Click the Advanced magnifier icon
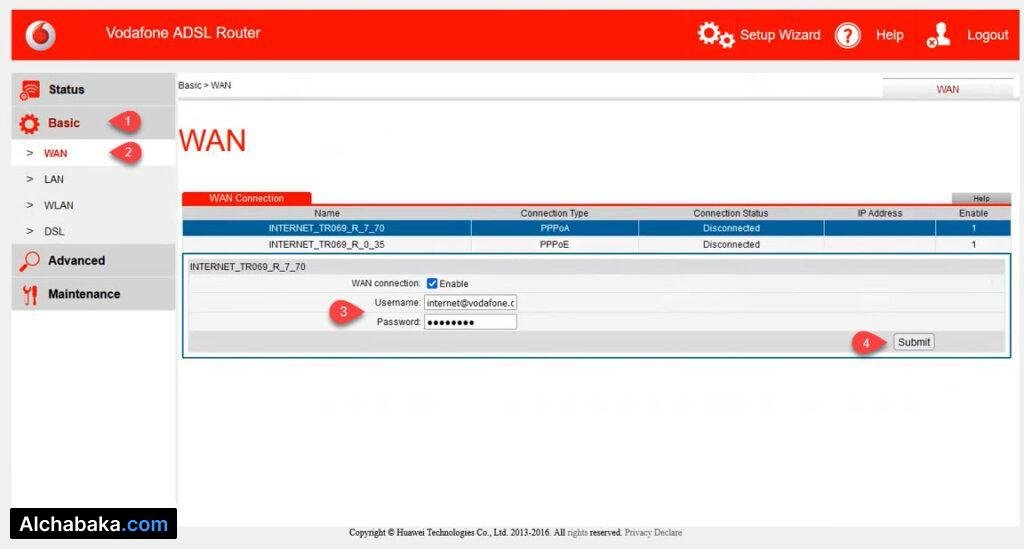The image size is (1024, 549). [x=30, y=261]
